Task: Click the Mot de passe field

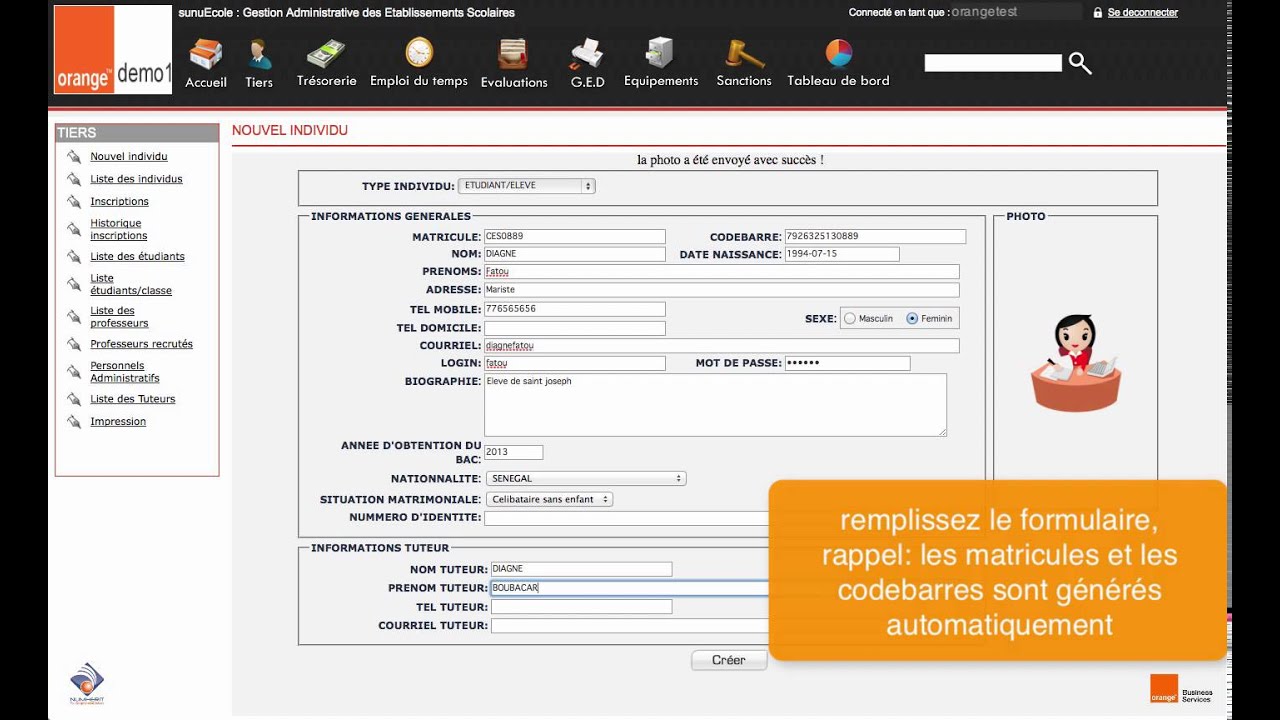Action: [847, 364]
